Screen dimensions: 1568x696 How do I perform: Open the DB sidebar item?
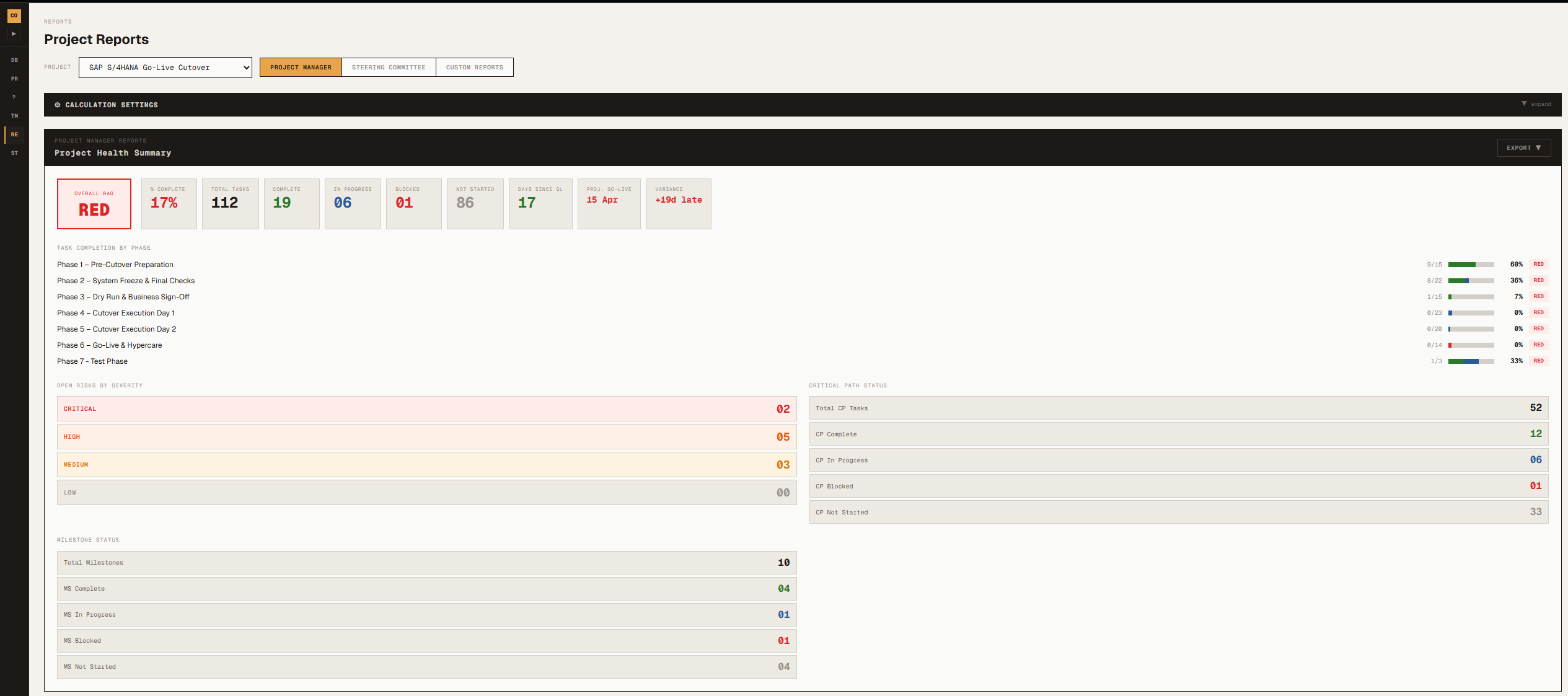tap(14, 60)
